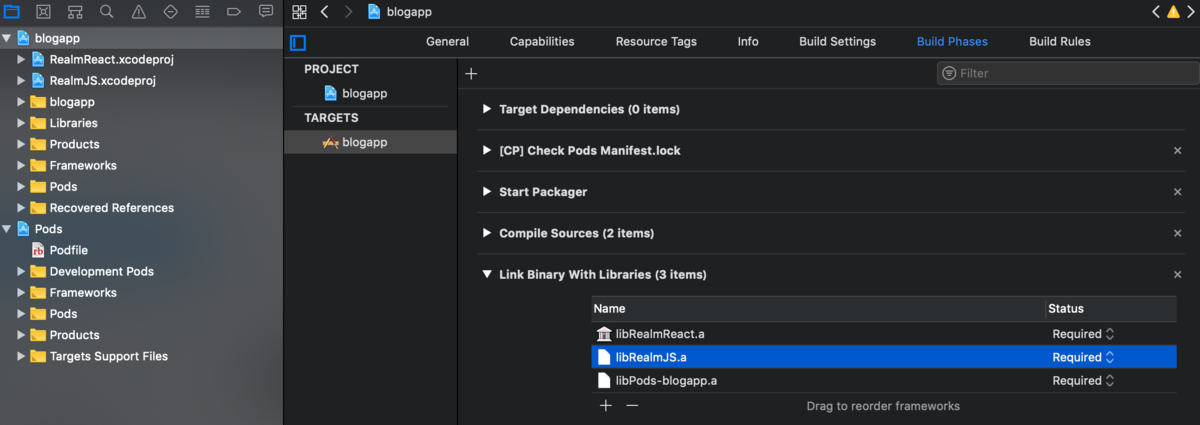The width and height of the screenshot is (1200, 425).
Task: Expand the Target Dependencies phase
Action: pyautogui.click(x=487, y=109)
